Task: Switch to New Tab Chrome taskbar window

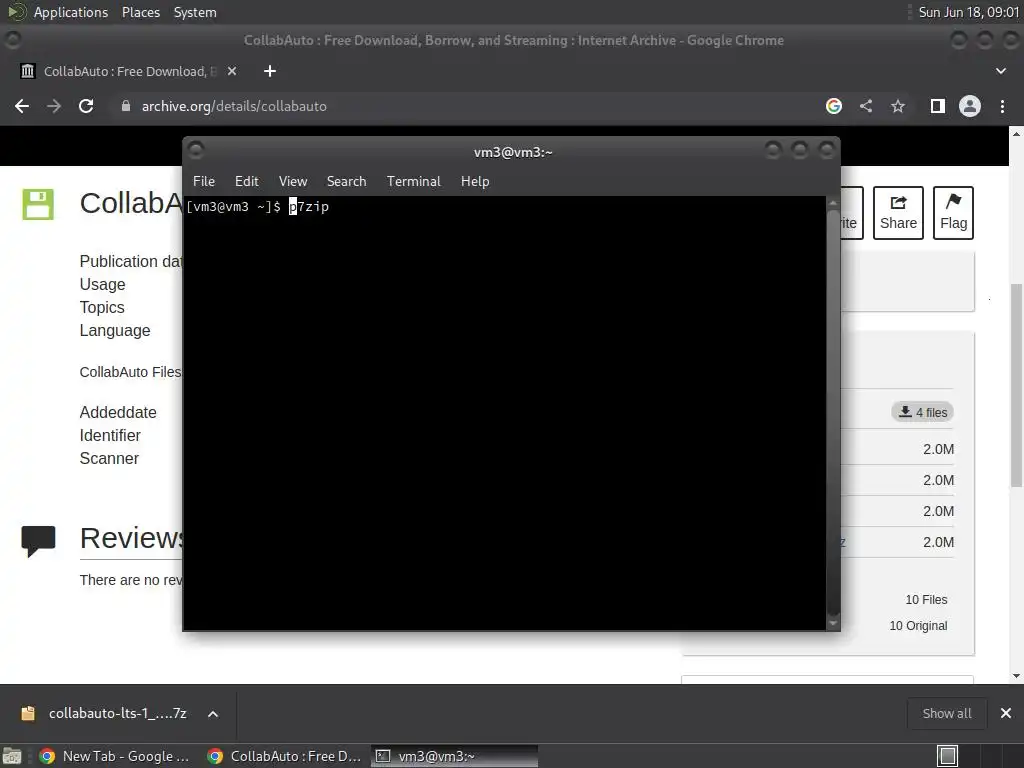Action: point(115,756)
